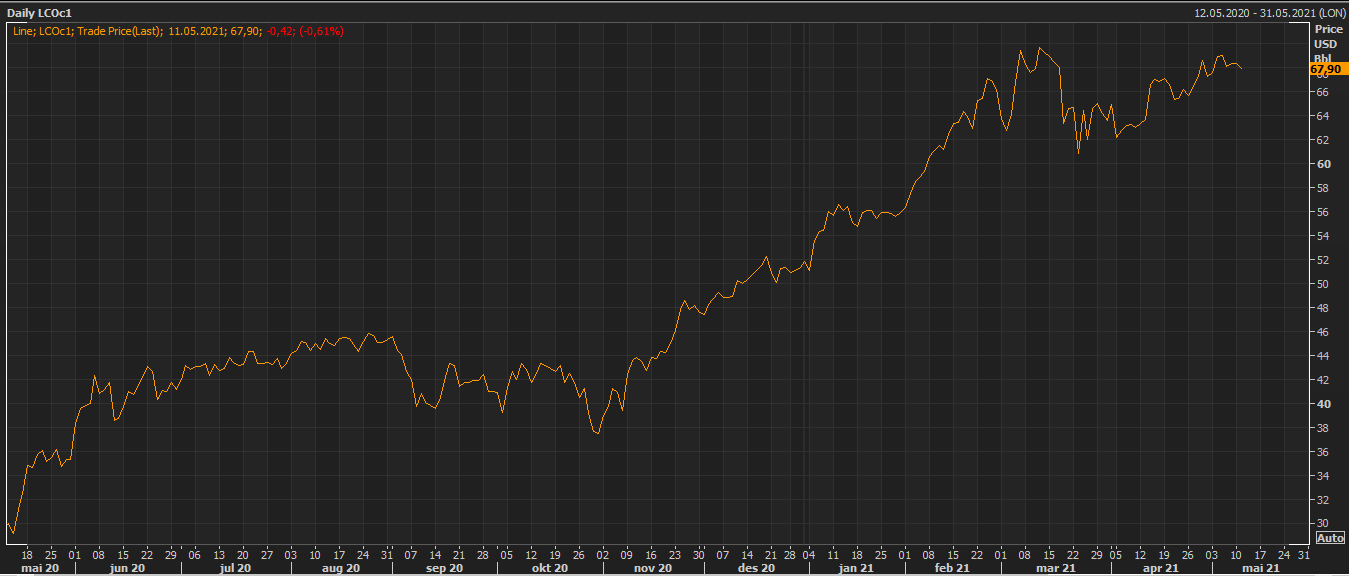The image size is (1349, 576).
Task: Click the "USD" currency label
Action: coord(1325,44)
